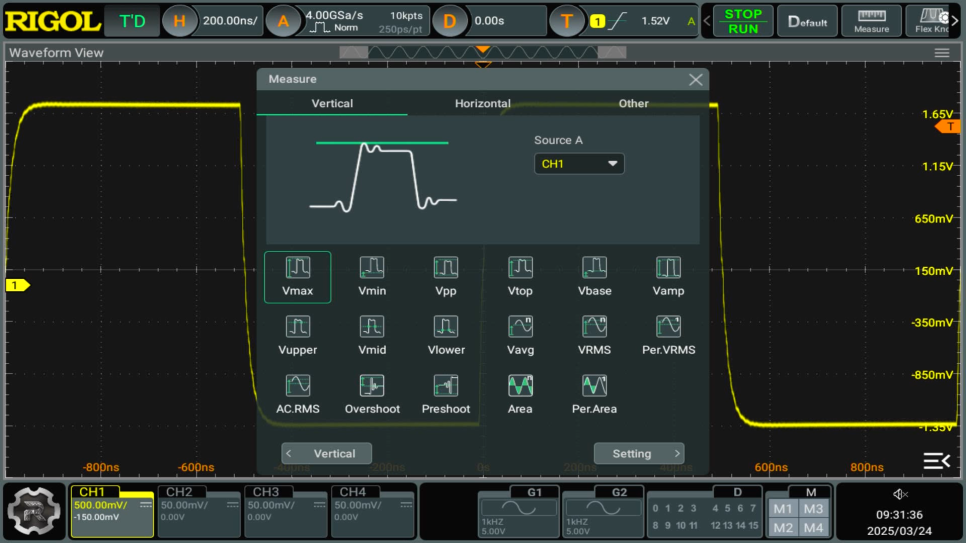Image resolution: width=966 pixels, height=543 pixels.
Task: Open the trigger T settings
Action: click(x=566, y=21)
